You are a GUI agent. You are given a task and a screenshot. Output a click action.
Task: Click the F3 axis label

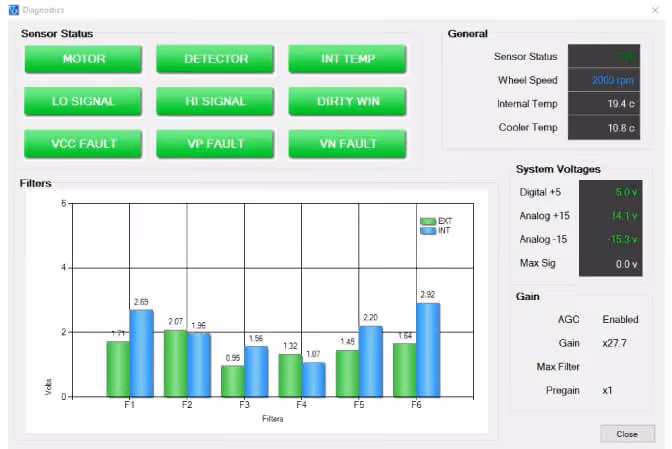[x=244, y=405]
